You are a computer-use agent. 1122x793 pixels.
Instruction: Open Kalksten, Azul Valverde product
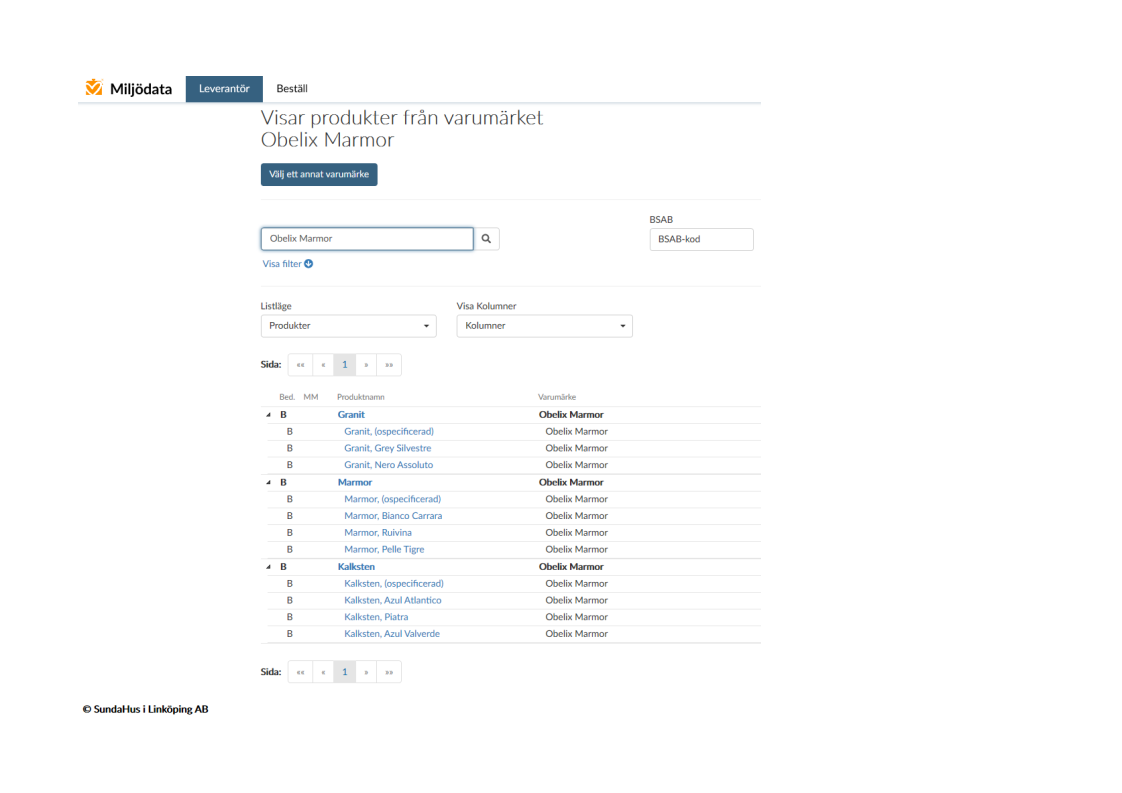click(392, 634)
